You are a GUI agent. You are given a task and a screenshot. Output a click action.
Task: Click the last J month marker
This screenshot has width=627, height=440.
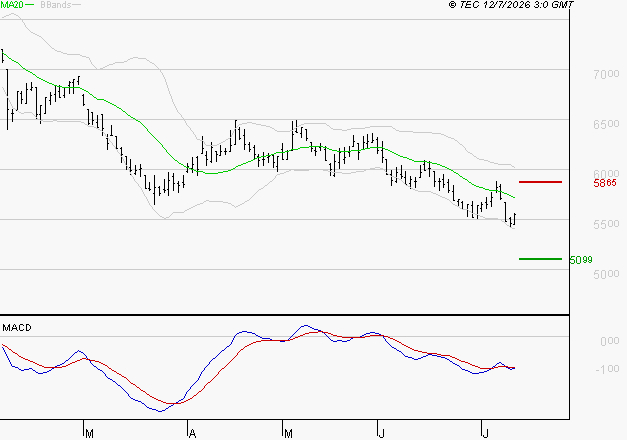[485, 434]
